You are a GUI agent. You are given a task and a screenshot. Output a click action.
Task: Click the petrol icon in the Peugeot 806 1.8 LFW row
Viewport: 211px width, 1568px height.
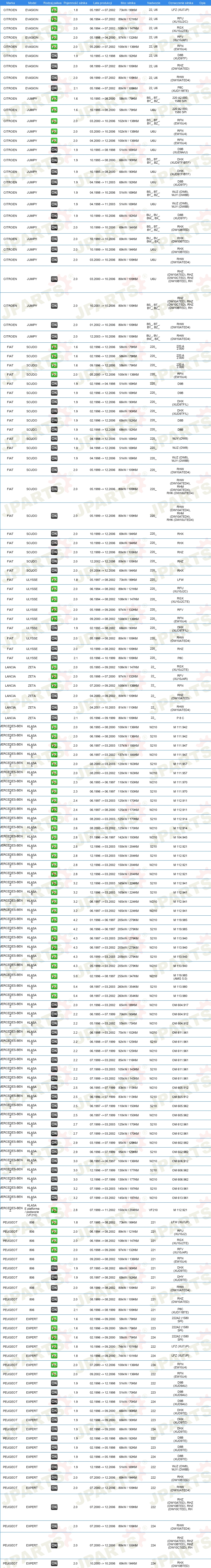(54, 1222)
